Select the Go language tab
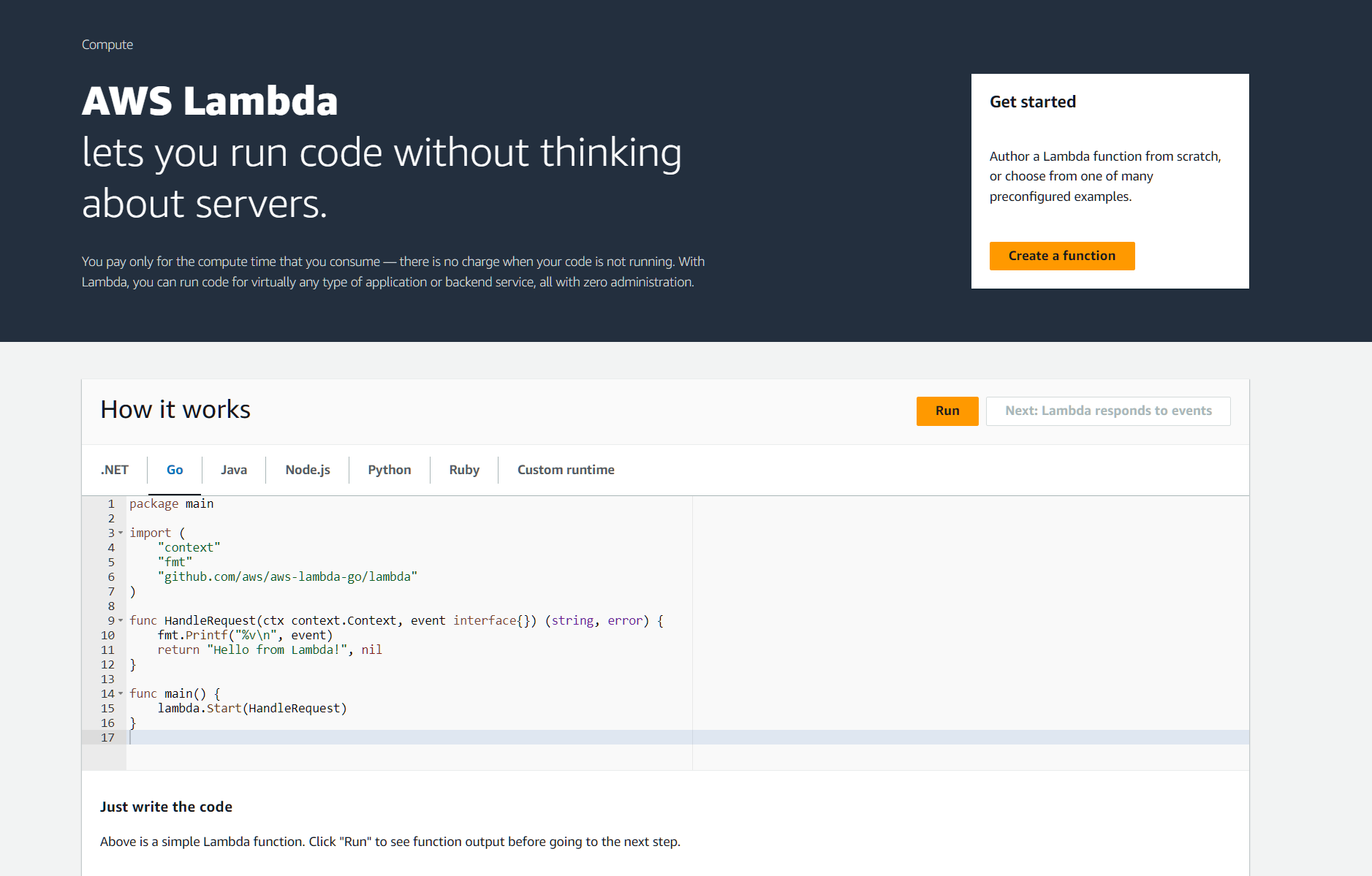This screenshot has width=1372, height=876. pyautogui.click(x=175, y=470)
